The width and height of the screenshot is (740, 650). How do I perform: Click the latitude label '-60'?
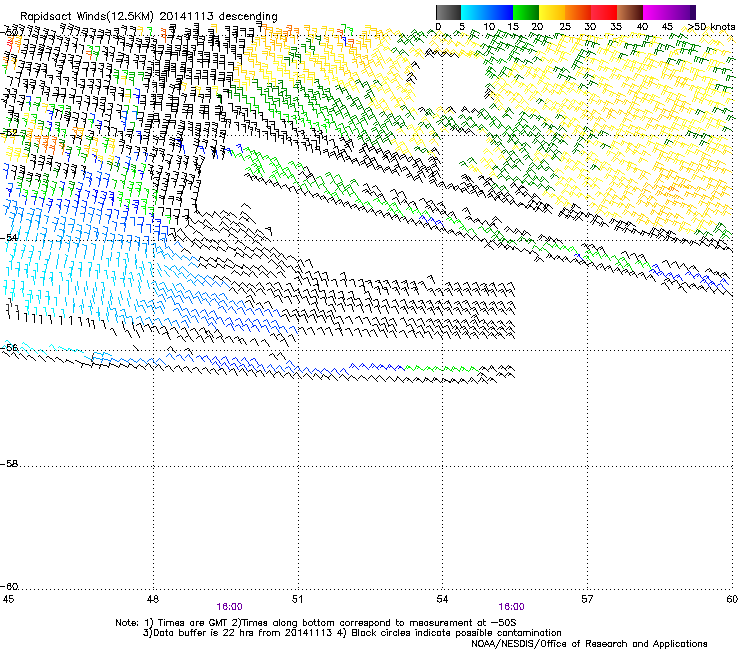[9, 587]
